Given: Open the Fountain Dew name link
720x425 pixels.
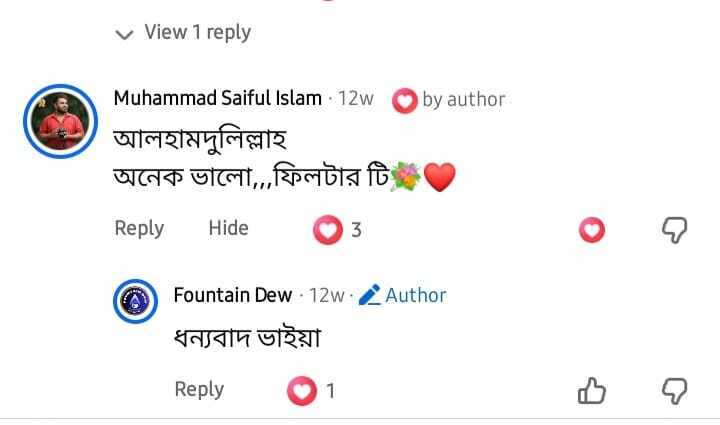Looking at the screenshot, I should pyautogui.click(x=233, y=295).
